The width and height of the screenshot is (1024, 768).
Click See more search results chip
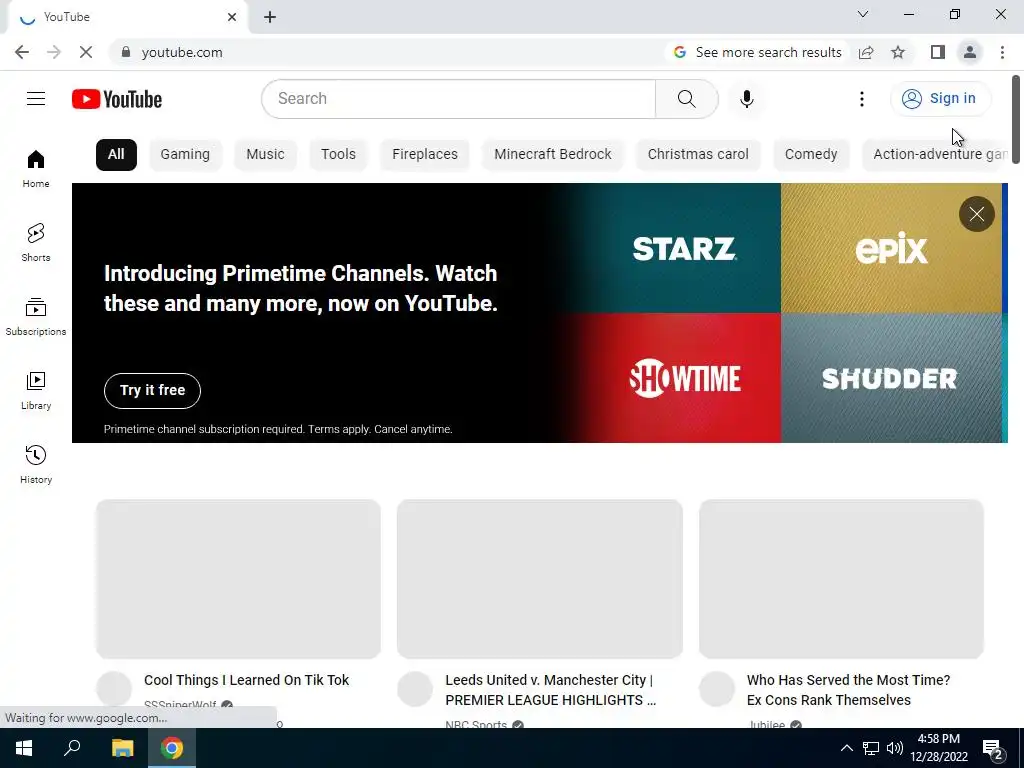tap(758, 52)
